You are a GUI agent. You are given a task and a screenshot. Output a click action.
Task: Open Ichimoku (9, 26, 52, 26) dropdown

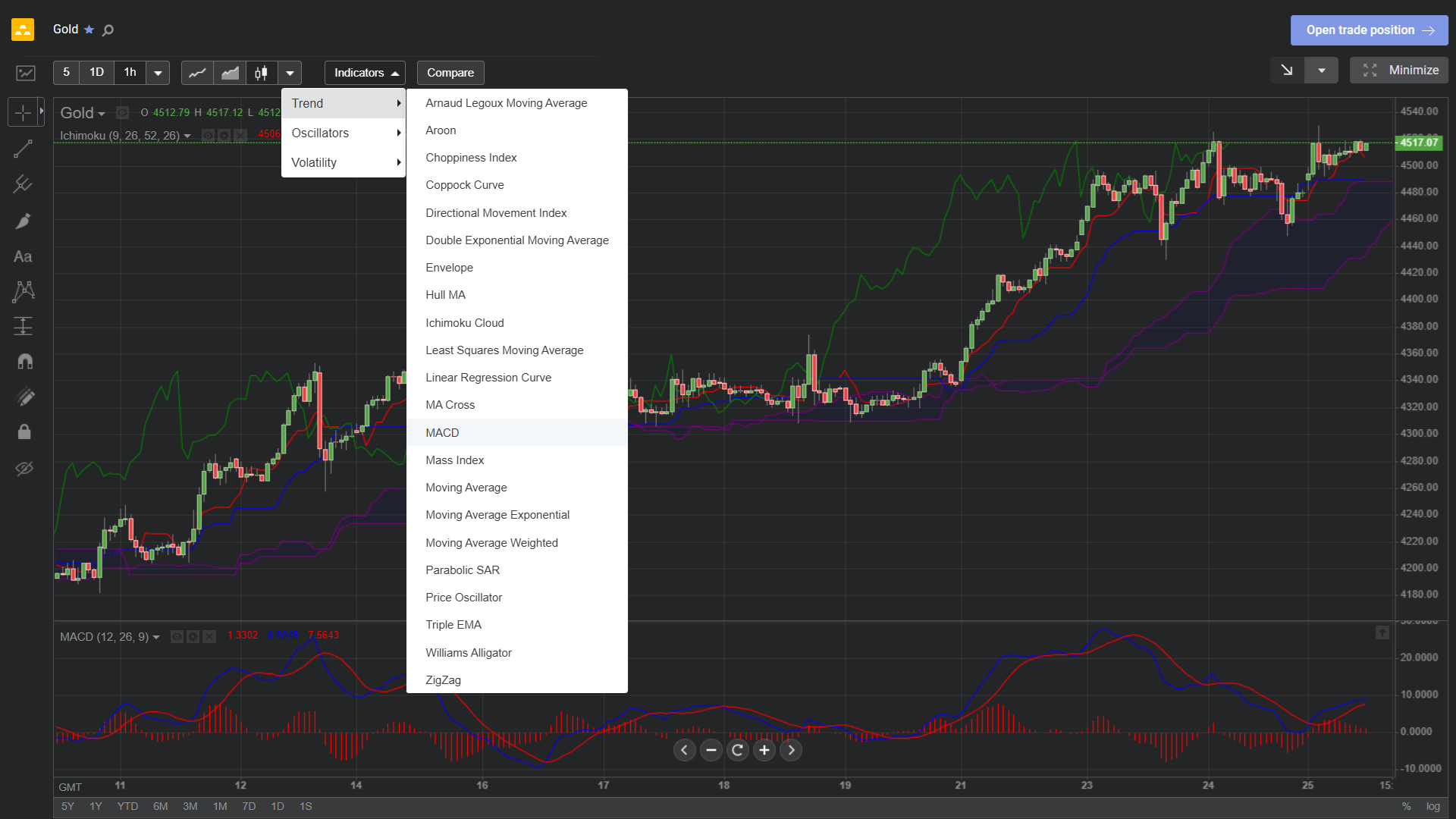125,136
